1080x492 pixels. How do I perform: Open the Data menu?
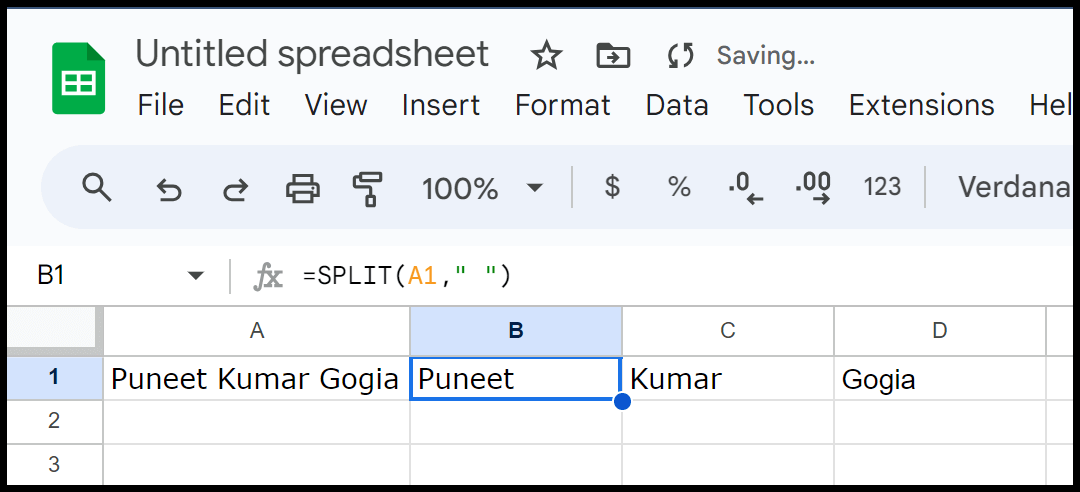point(676,105)
